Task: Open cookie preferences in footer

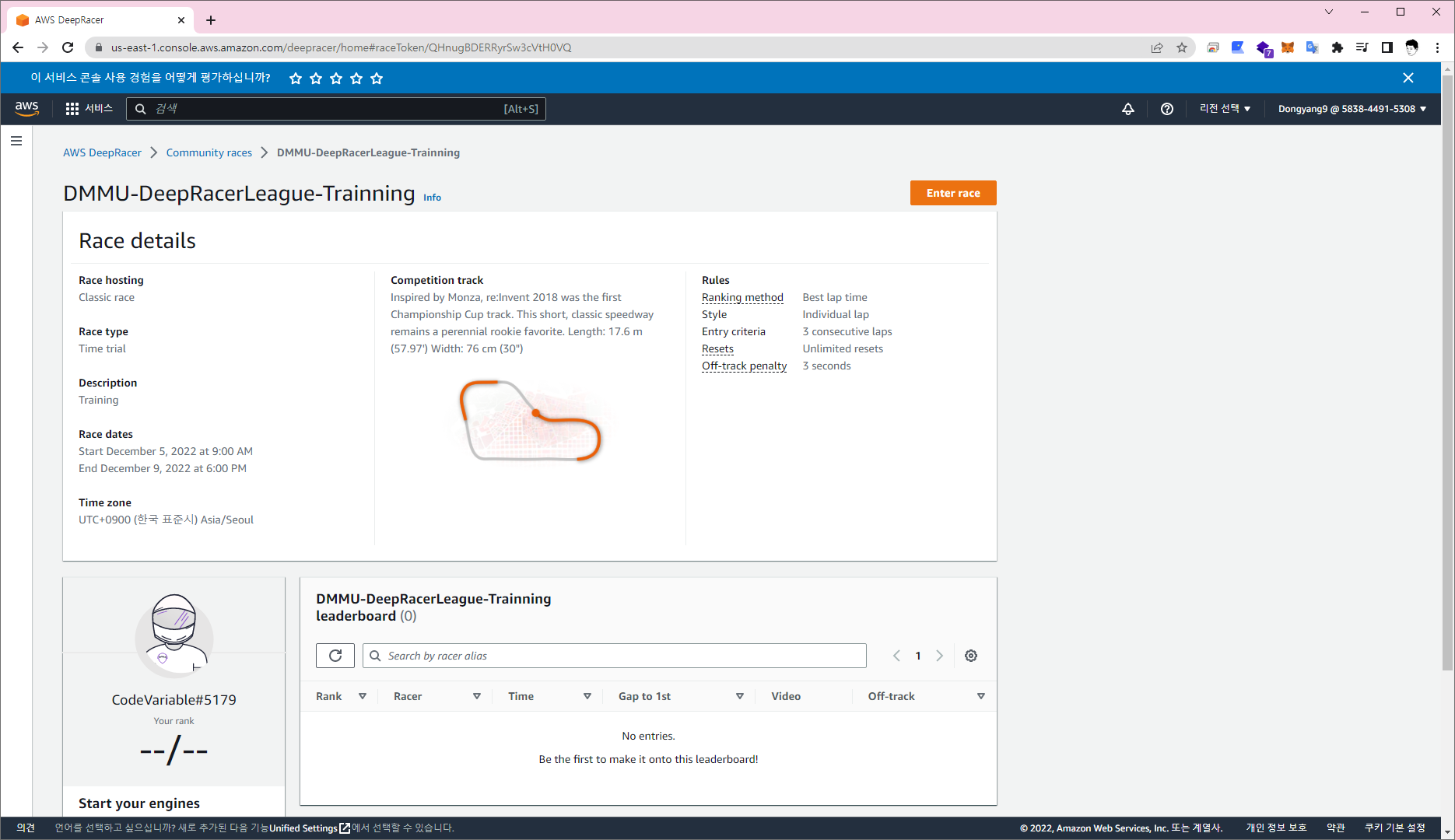Action: 1395,828
